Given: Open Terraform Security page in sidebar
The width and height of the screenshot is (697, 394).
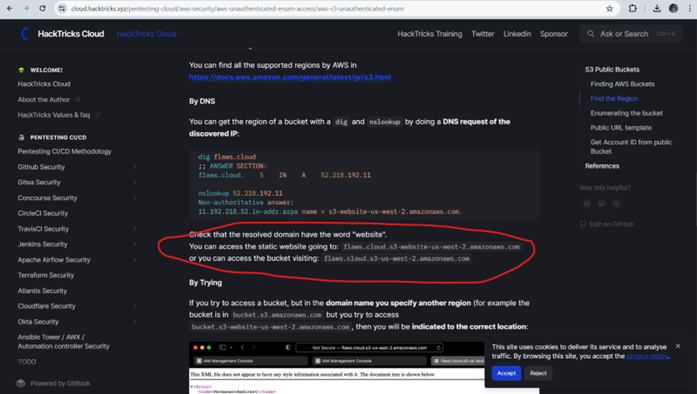Looking at the screenshot, I should [x=46, y=275].
